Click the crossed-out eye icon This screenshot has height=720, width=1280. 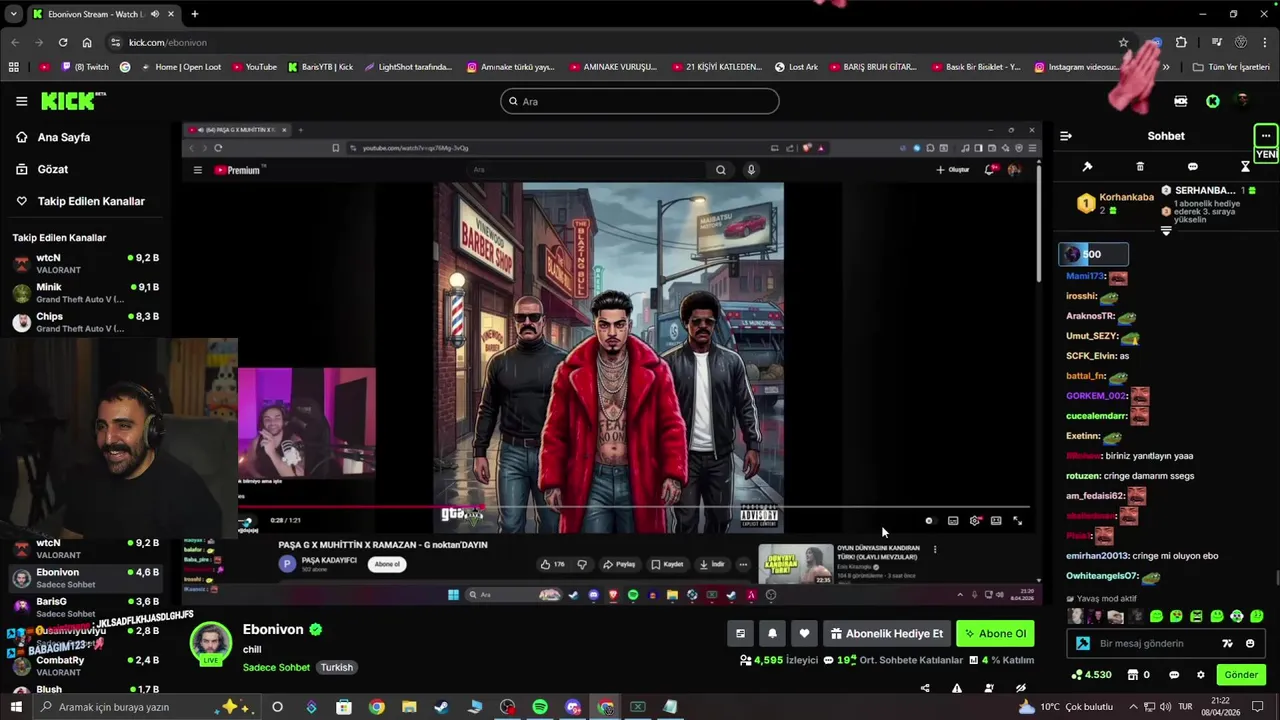click(1021, 688)
